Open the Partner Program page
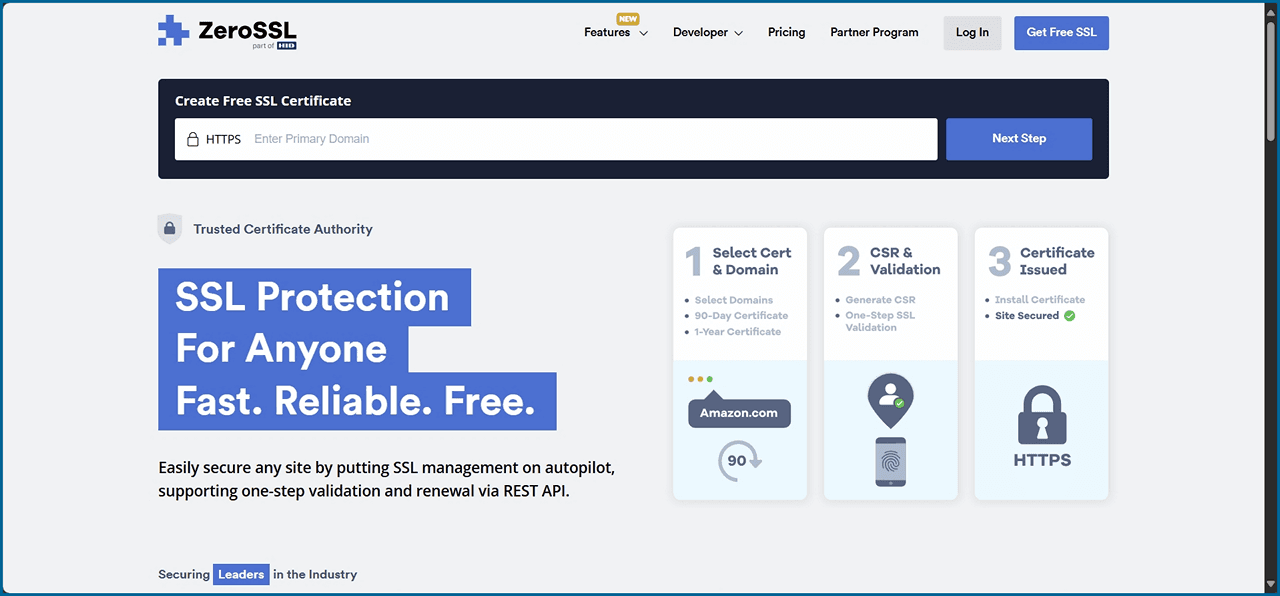 point(874,33)
